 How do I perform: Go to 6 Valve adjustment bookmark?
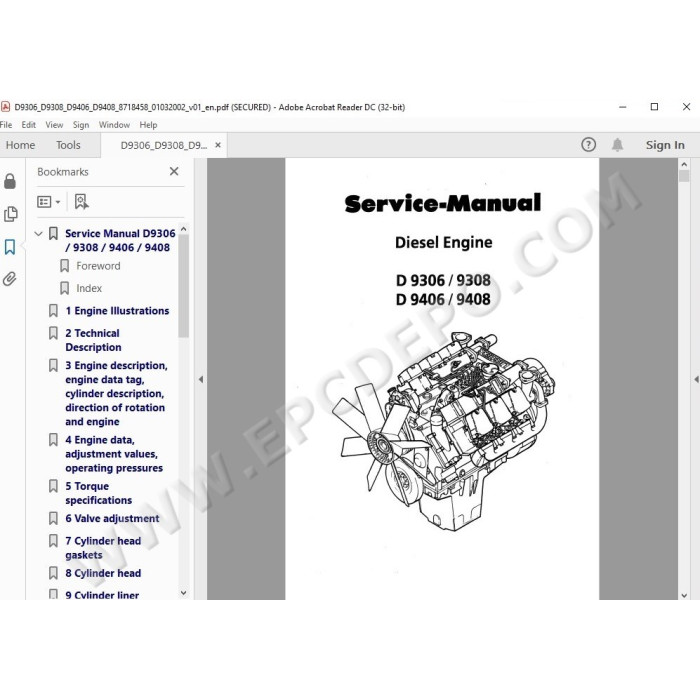(x=112, y=518)
